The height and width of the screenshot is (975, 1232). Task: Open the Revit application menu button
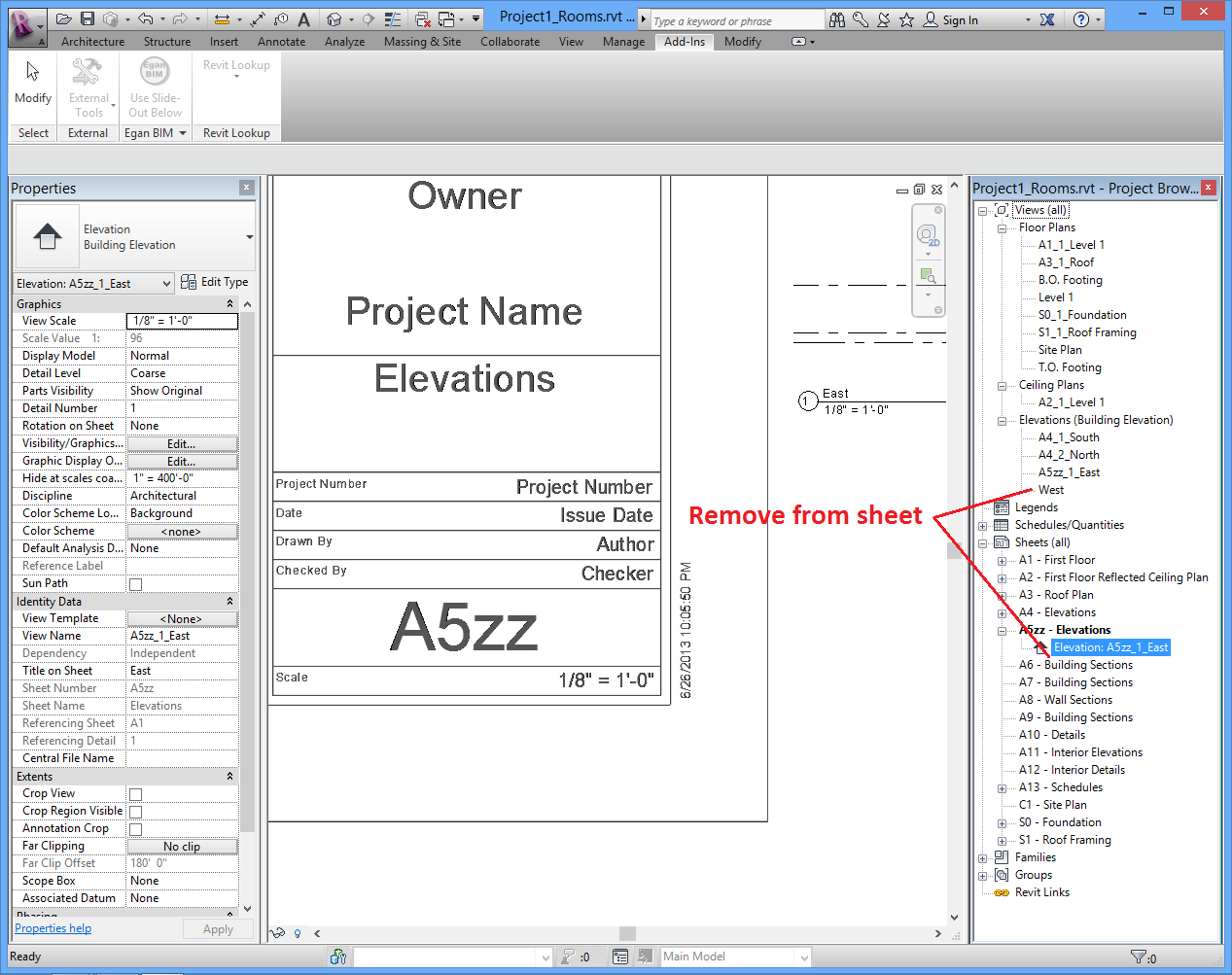[x=26, y=26]
